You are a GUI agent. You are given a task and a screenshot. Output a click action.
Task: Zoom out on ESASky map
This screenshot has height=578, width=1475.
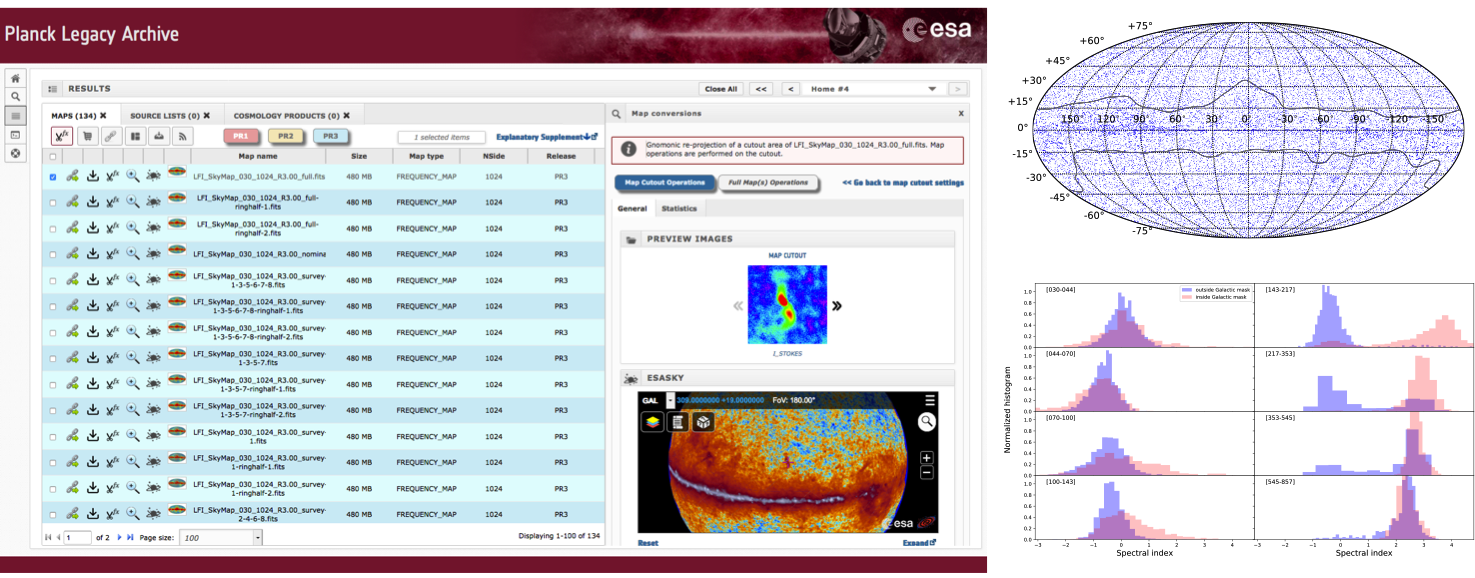point(927,472)
